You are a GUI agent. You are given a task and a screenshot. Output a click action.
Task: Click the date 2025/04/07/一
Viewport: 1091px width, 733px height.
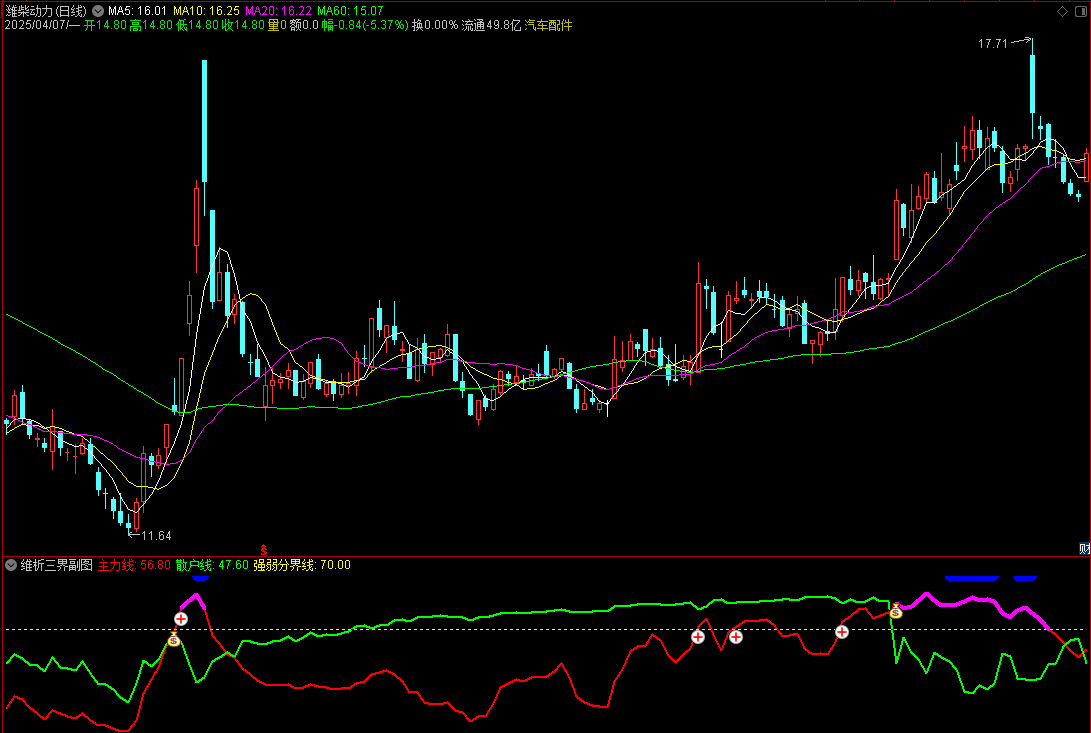tap(42, 25)
